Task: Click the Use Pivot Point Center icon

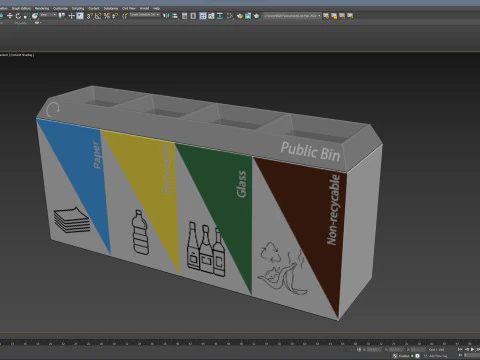Action: point(62,16)
